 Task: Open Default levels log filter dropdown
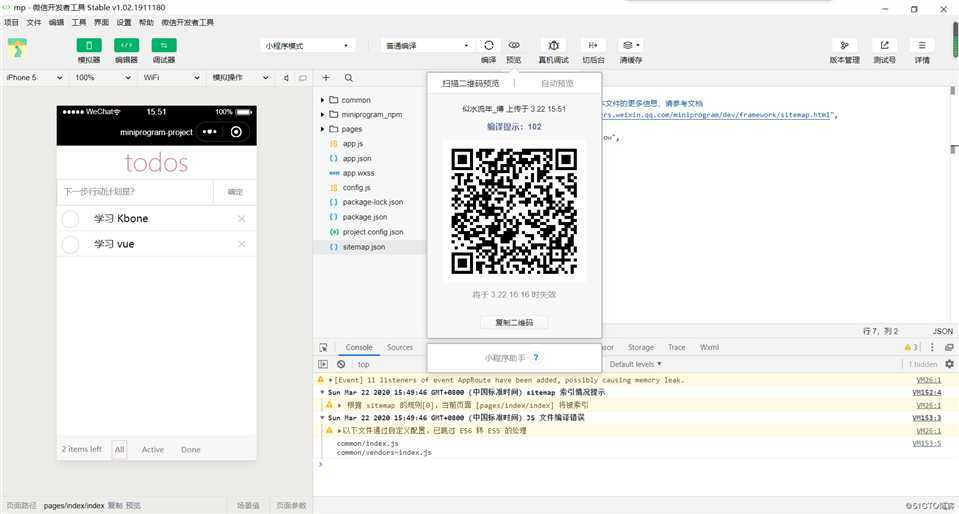pos(636,364)
